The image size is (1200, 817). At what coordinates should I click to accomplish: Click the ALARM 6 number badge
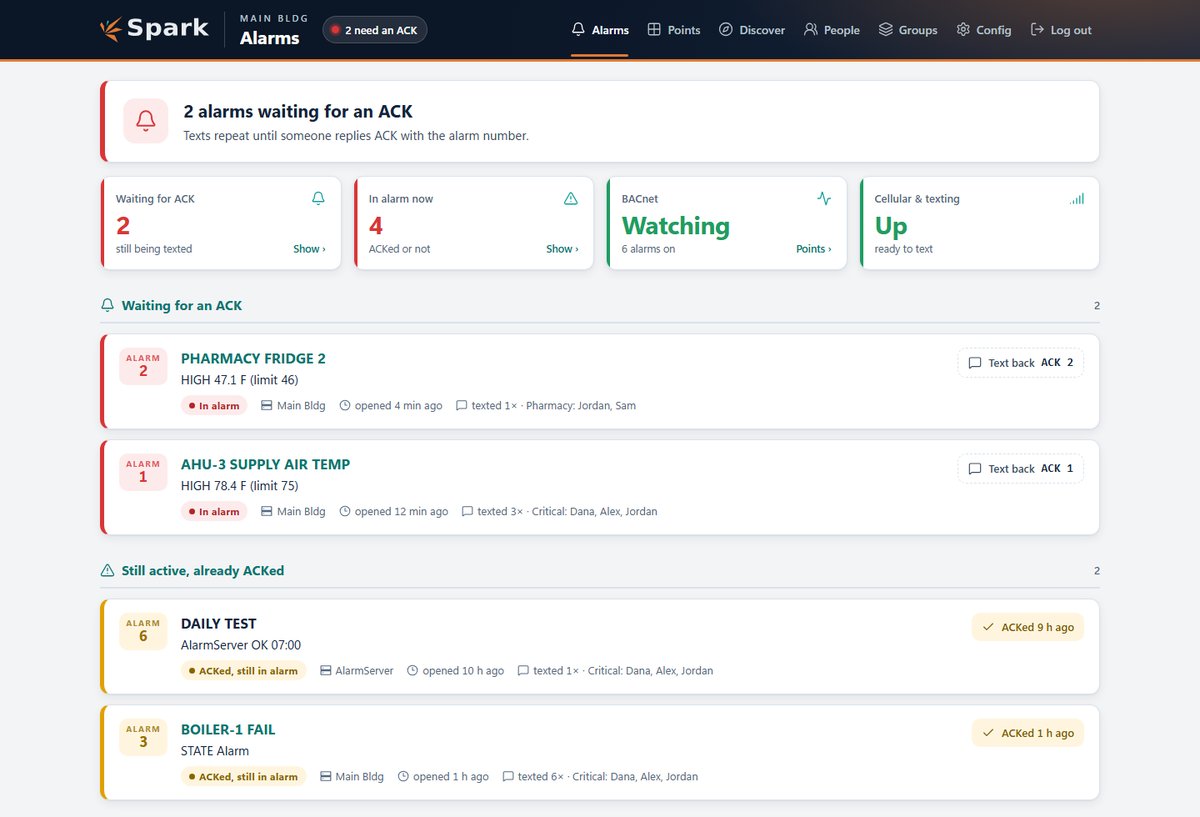[143, 631]
